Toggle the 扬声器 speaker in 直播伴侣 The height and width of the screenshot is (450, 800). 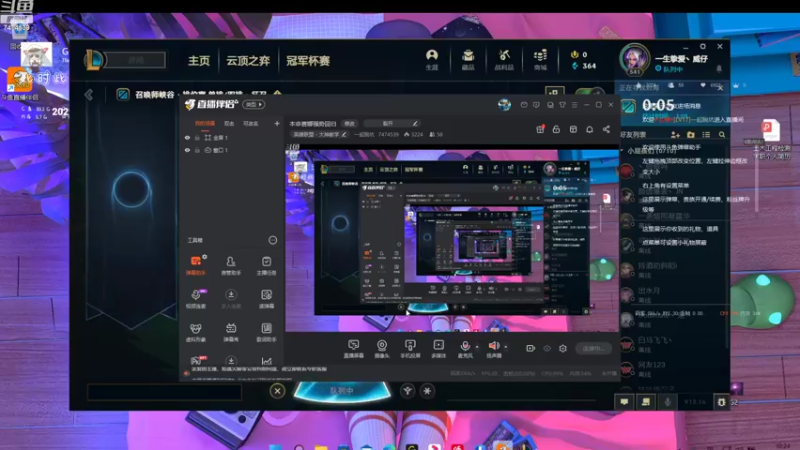[x=493, y=349]
